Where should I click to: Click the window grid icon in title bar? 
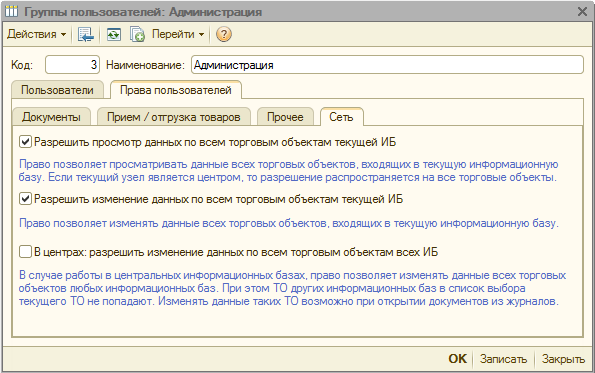point(12,11)
